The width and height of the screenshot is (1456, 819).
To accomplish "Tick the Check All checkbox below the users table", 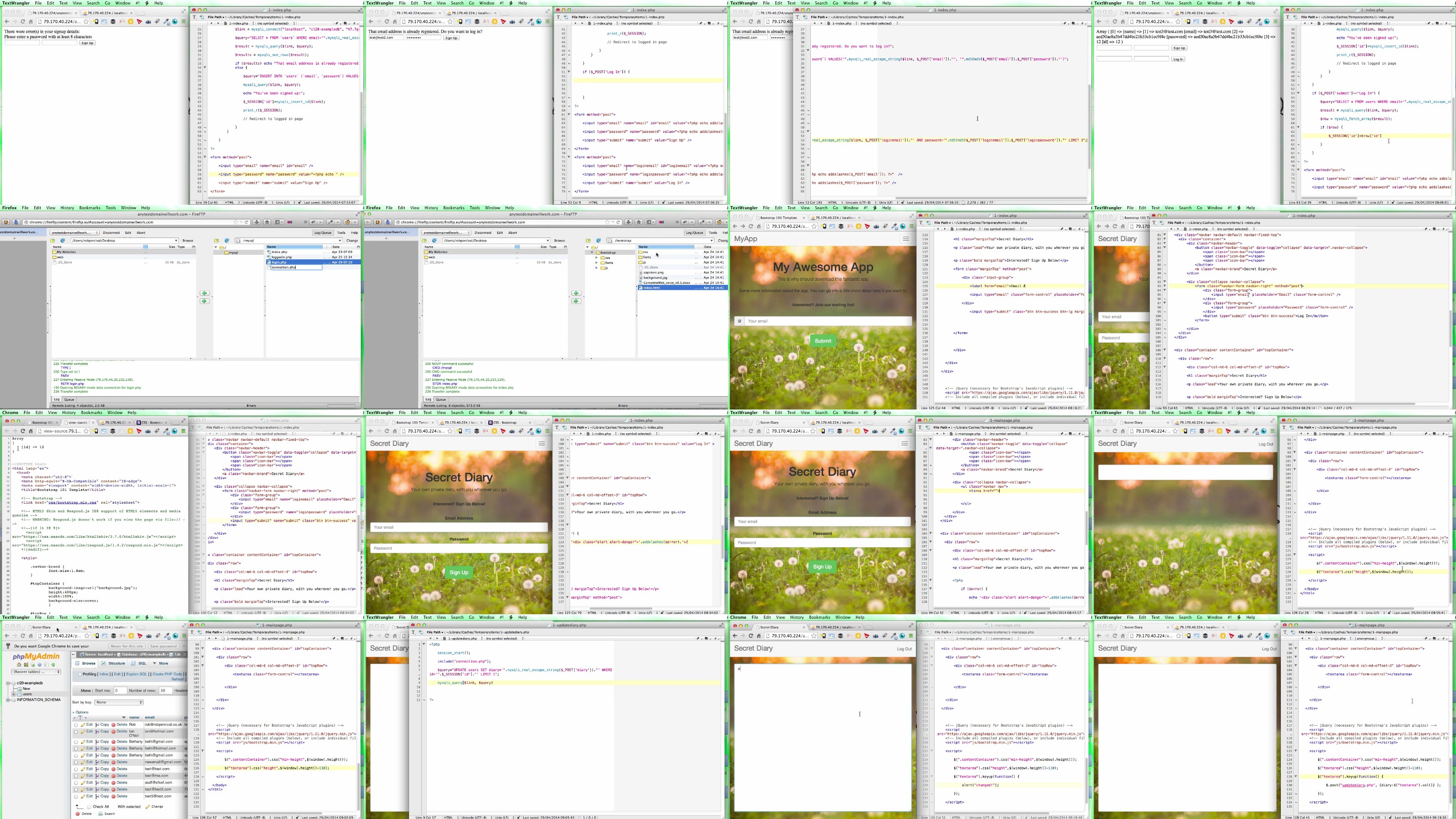I will 89,807.
